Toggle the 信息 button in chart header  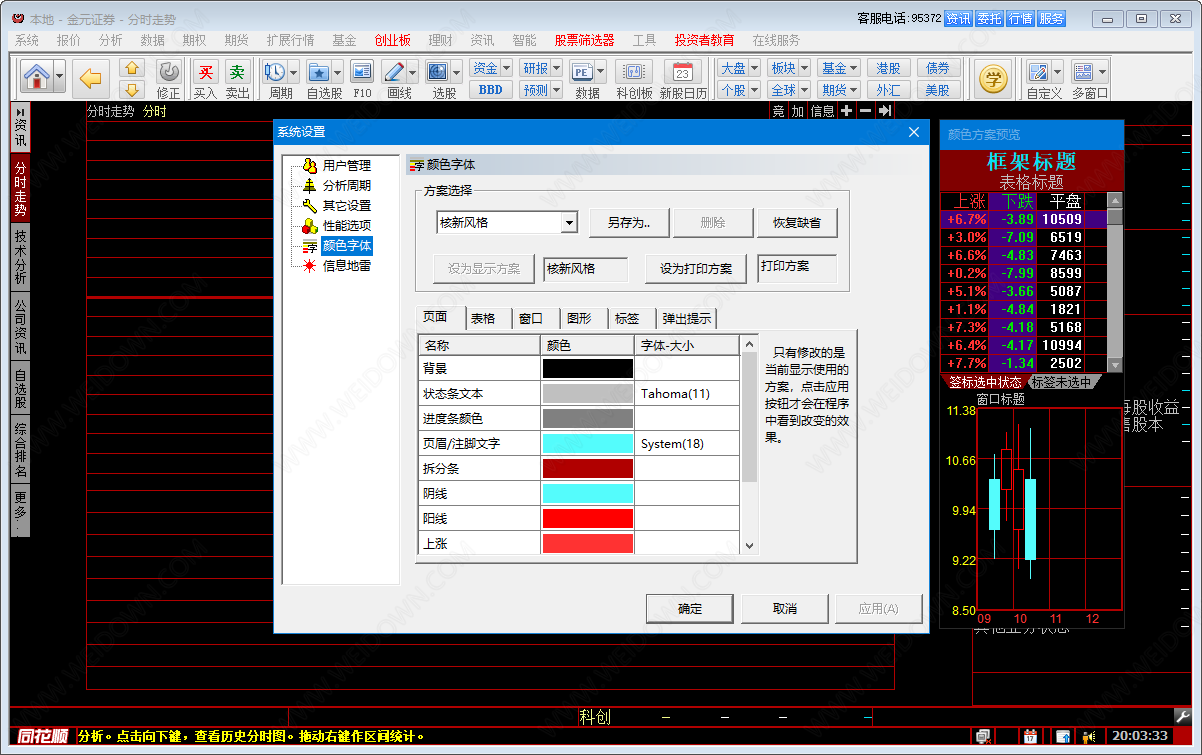coord(822,111)
